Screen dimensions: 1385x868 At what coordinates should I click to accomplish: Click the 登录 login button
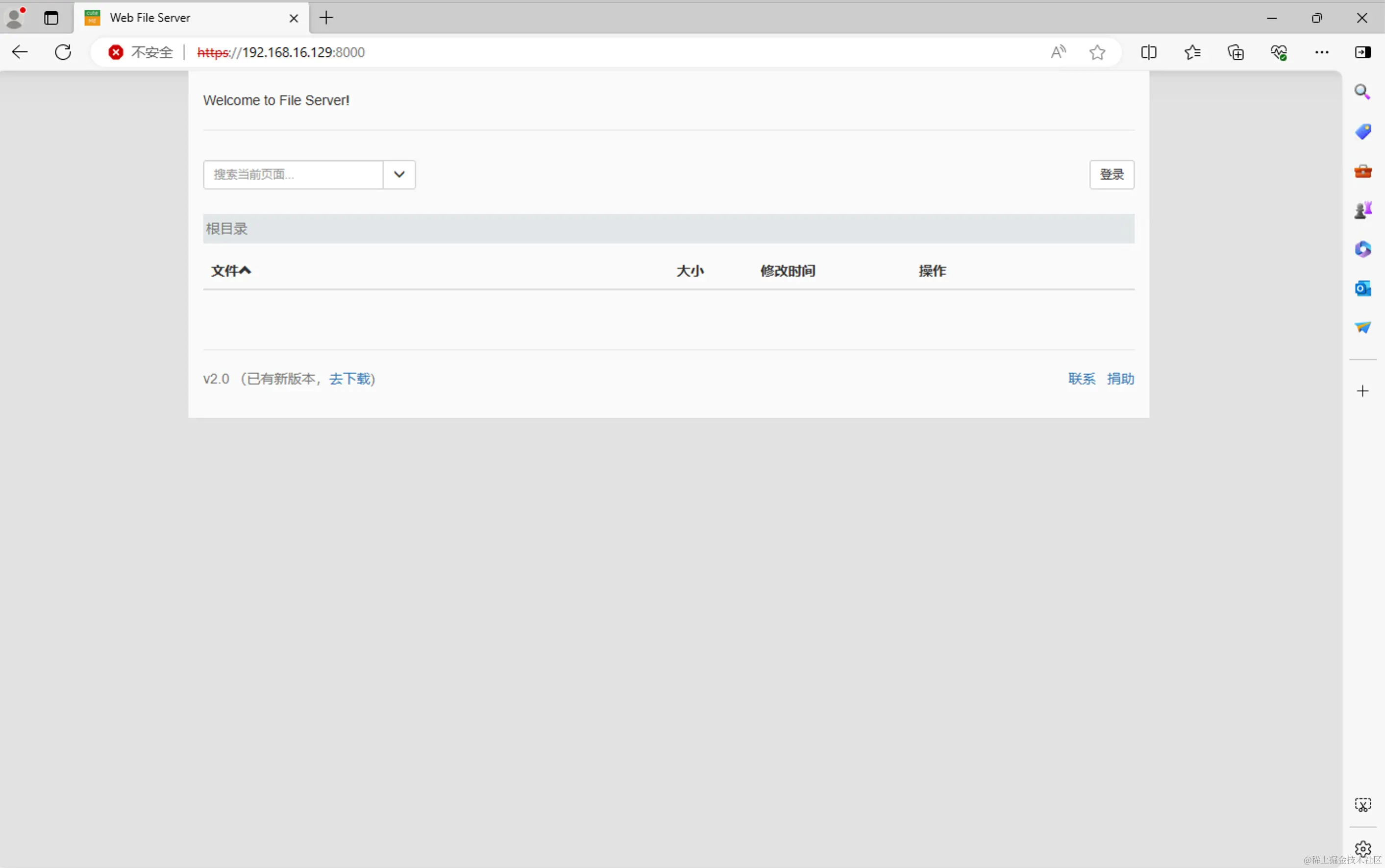[x=1112, y=174]
